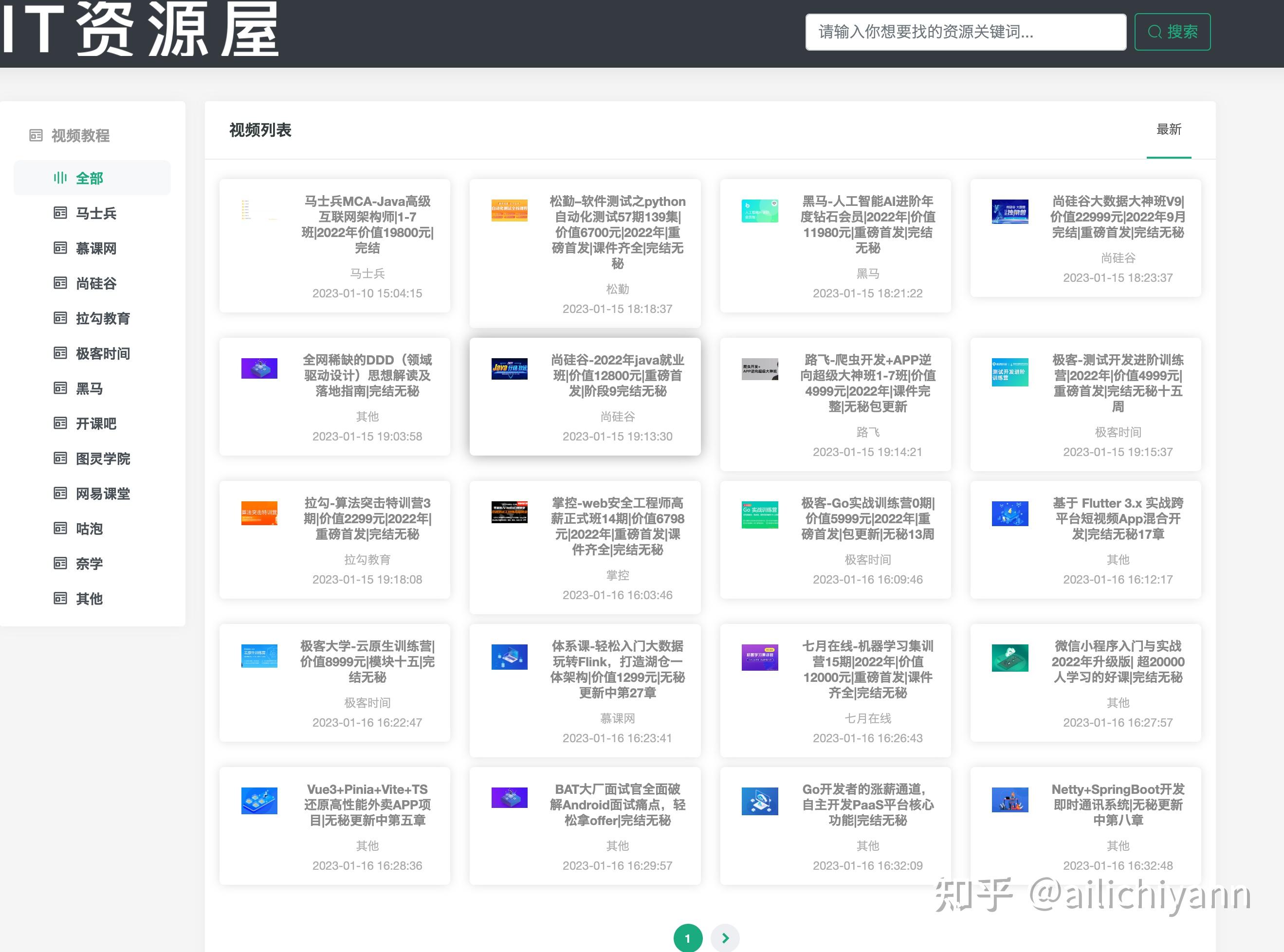Open the Vue3+Pinia+Vite+TS course thumbnail
The image size is (1284, 952).
point(259,801)
